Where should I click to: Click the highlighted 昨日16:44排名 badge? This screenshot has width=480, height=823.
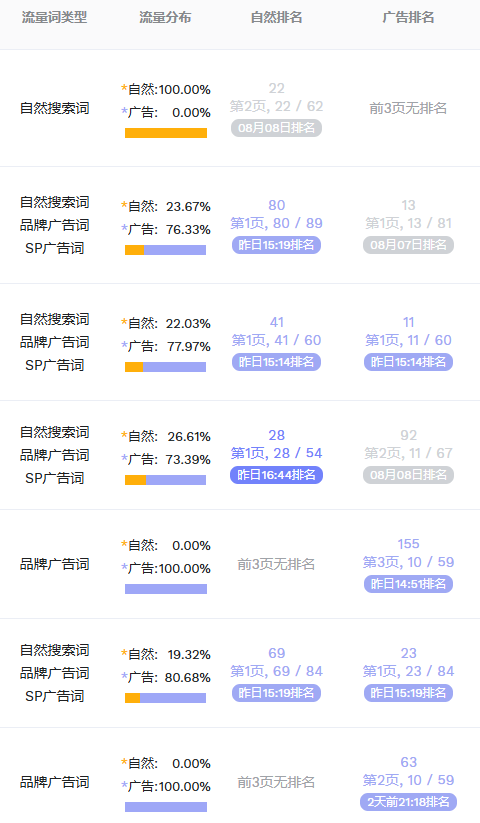click(x=276, y=475)
